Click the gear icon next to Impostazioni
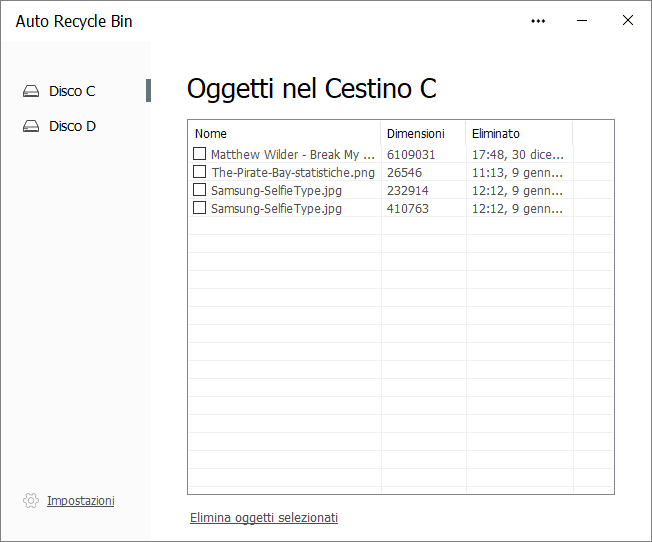 click(x=31, y=500)
